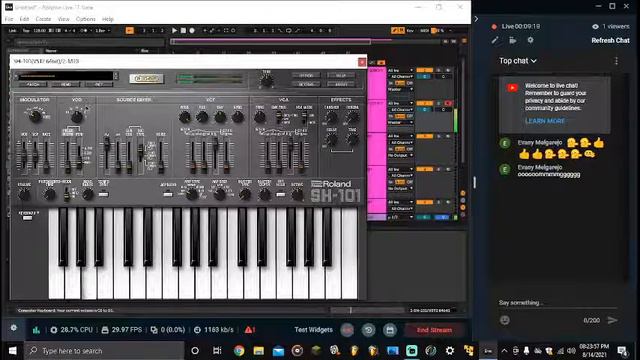Click the Tone knob in VCA section
Viewport: 640px width, 360px height.
click(260, 118)
